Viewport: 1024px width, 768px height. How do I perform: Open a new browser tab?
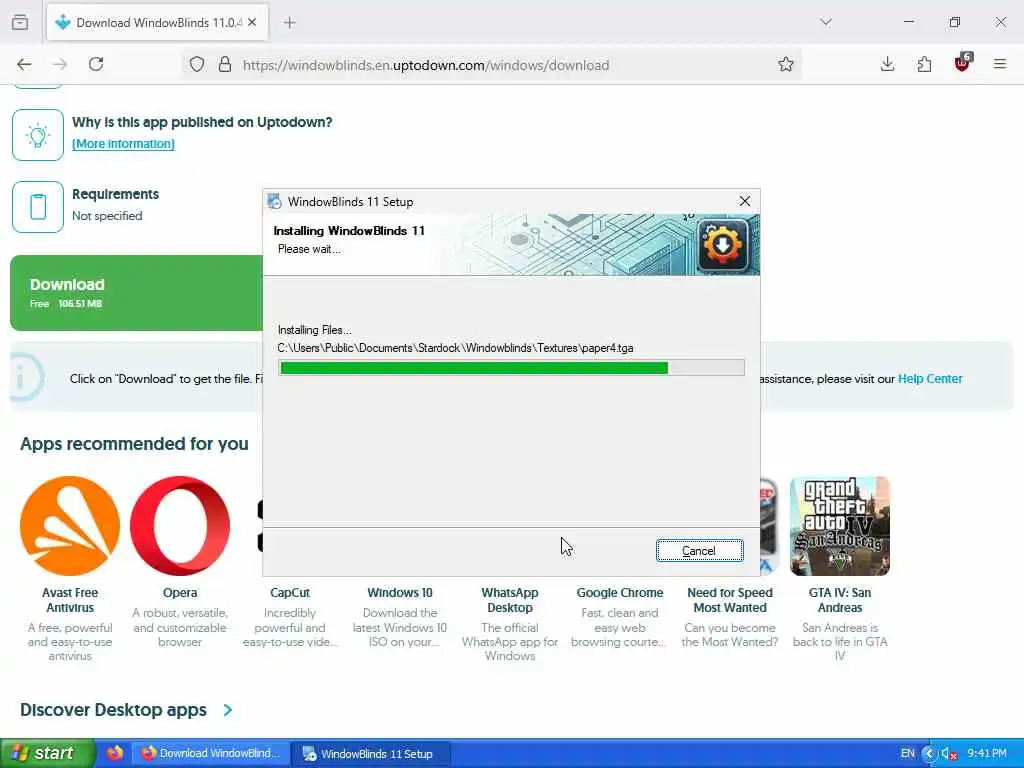point(290,23)
